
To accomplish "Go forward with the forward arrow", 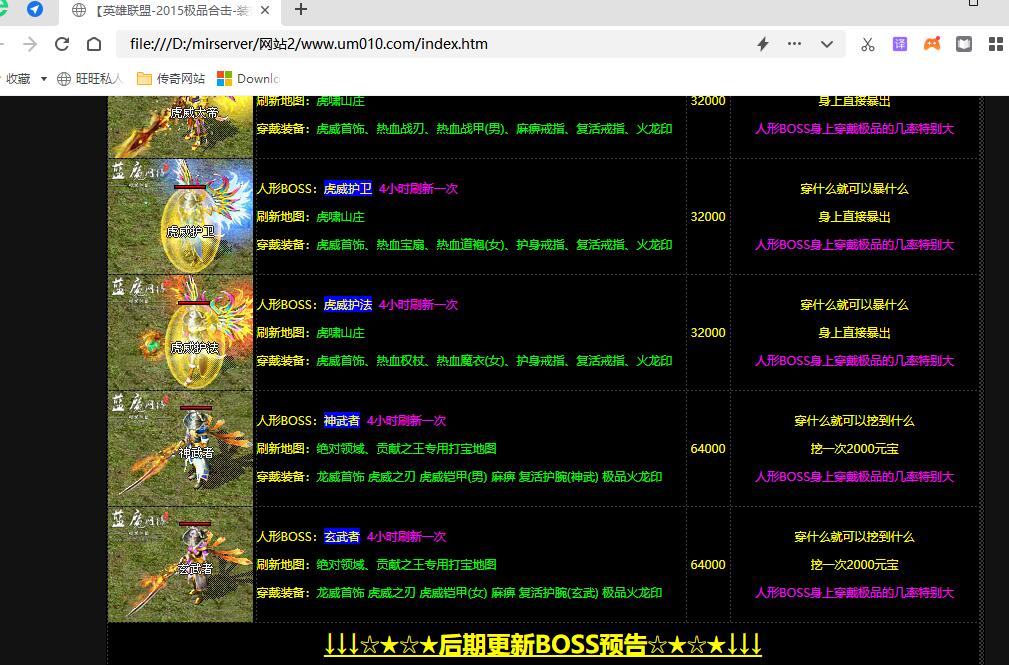I will point(30,44).
